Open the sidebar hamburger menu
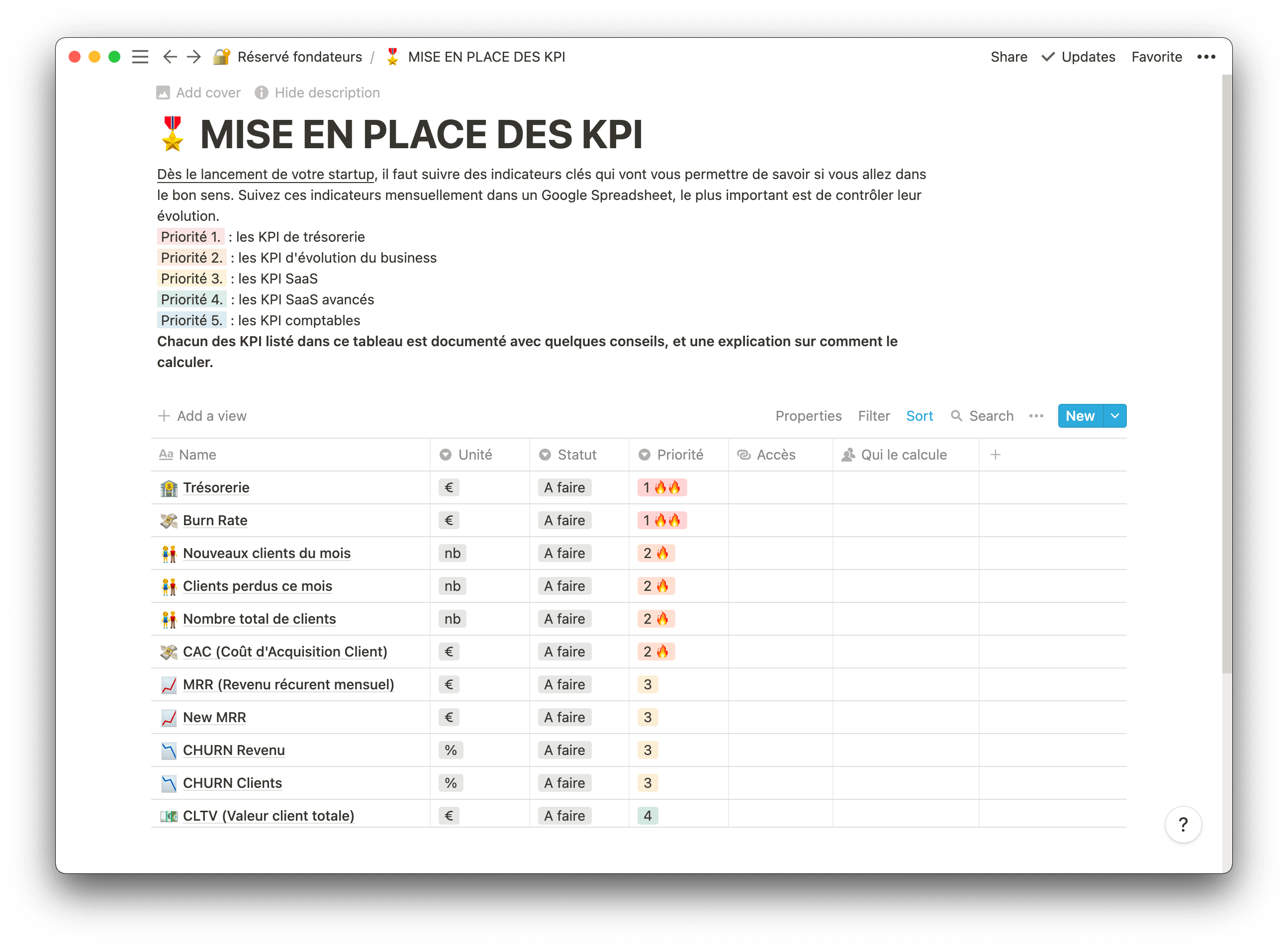Image resolution: width=1288 pixels, height=947 pixels. (140, 57)
